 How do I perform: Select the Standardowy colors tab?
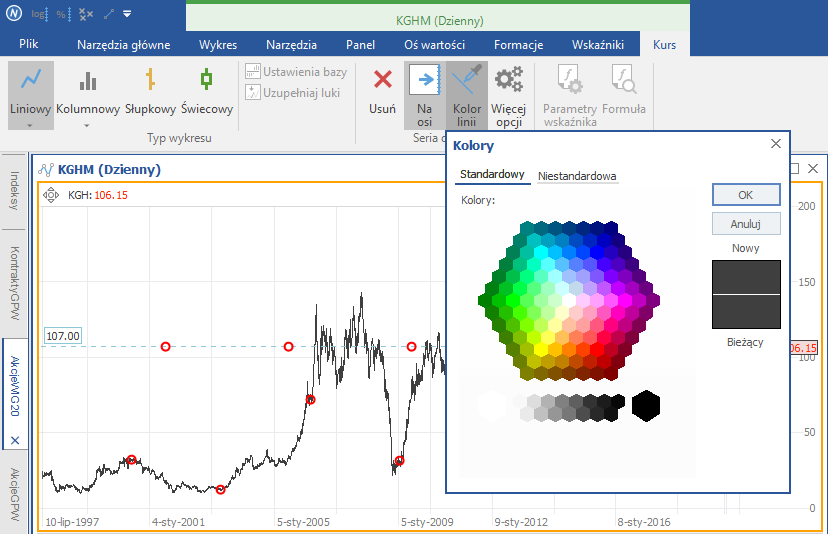point(492,174)
